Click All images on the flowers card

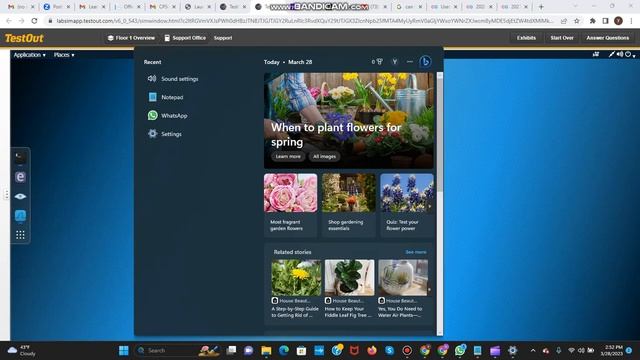[x=324, y=156]
